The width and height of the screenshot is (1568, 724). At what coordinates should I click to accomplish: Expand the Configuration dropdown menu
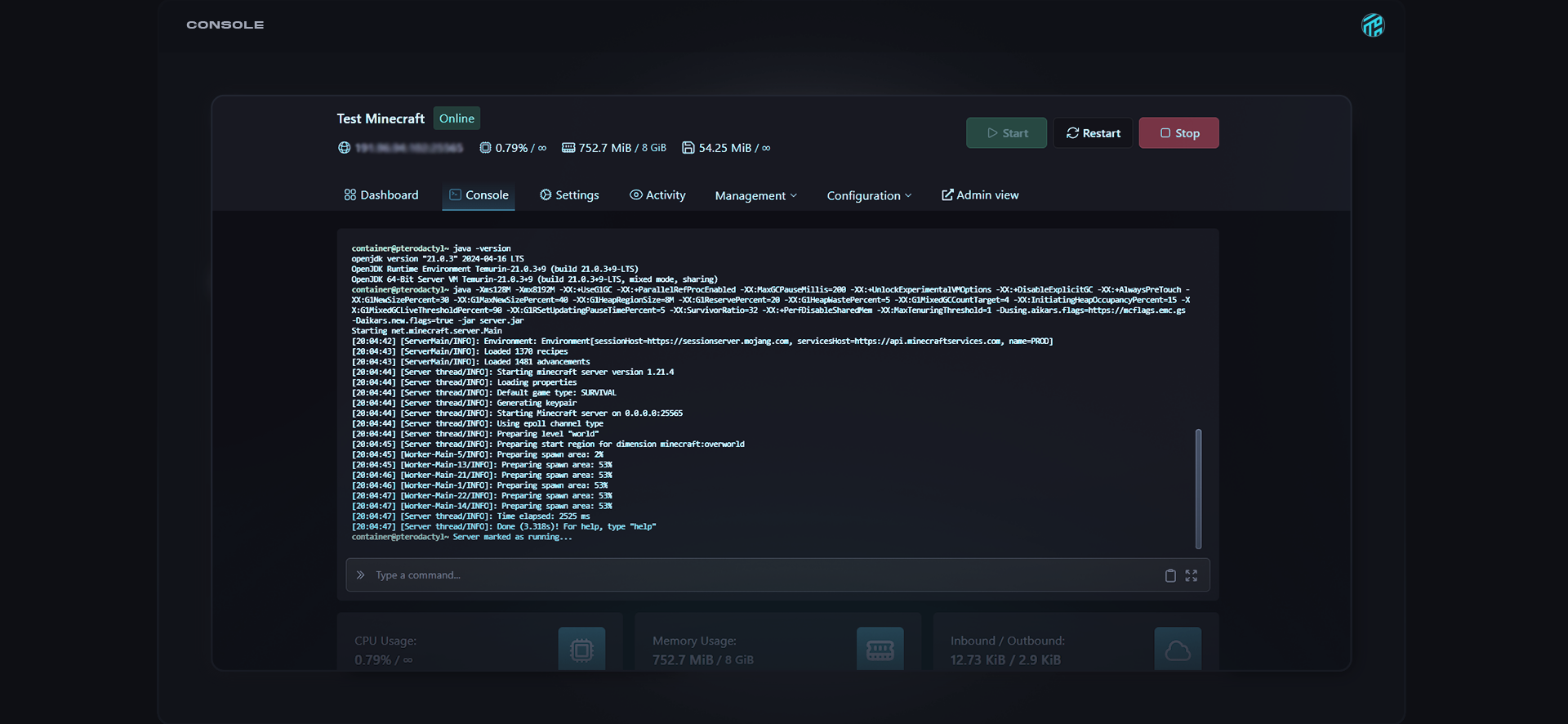[x=869, y=196]
